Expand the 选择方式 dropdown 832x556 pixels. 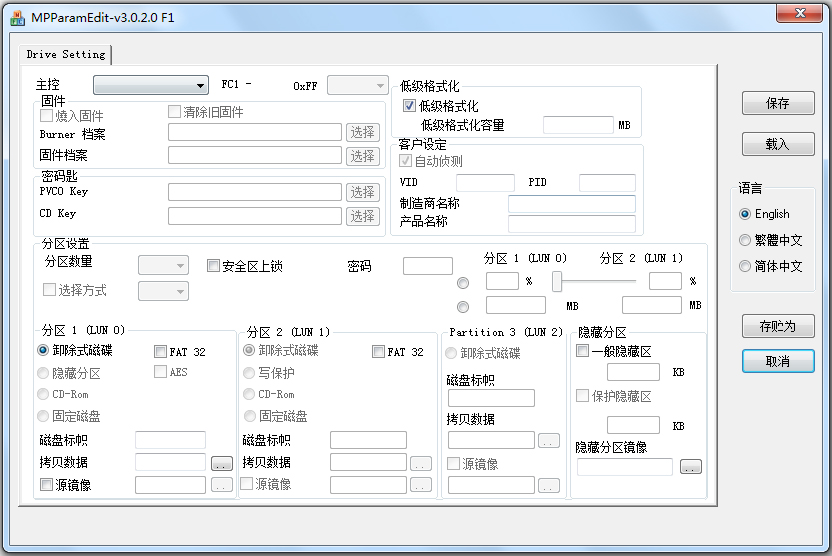(x=163, y=291)
